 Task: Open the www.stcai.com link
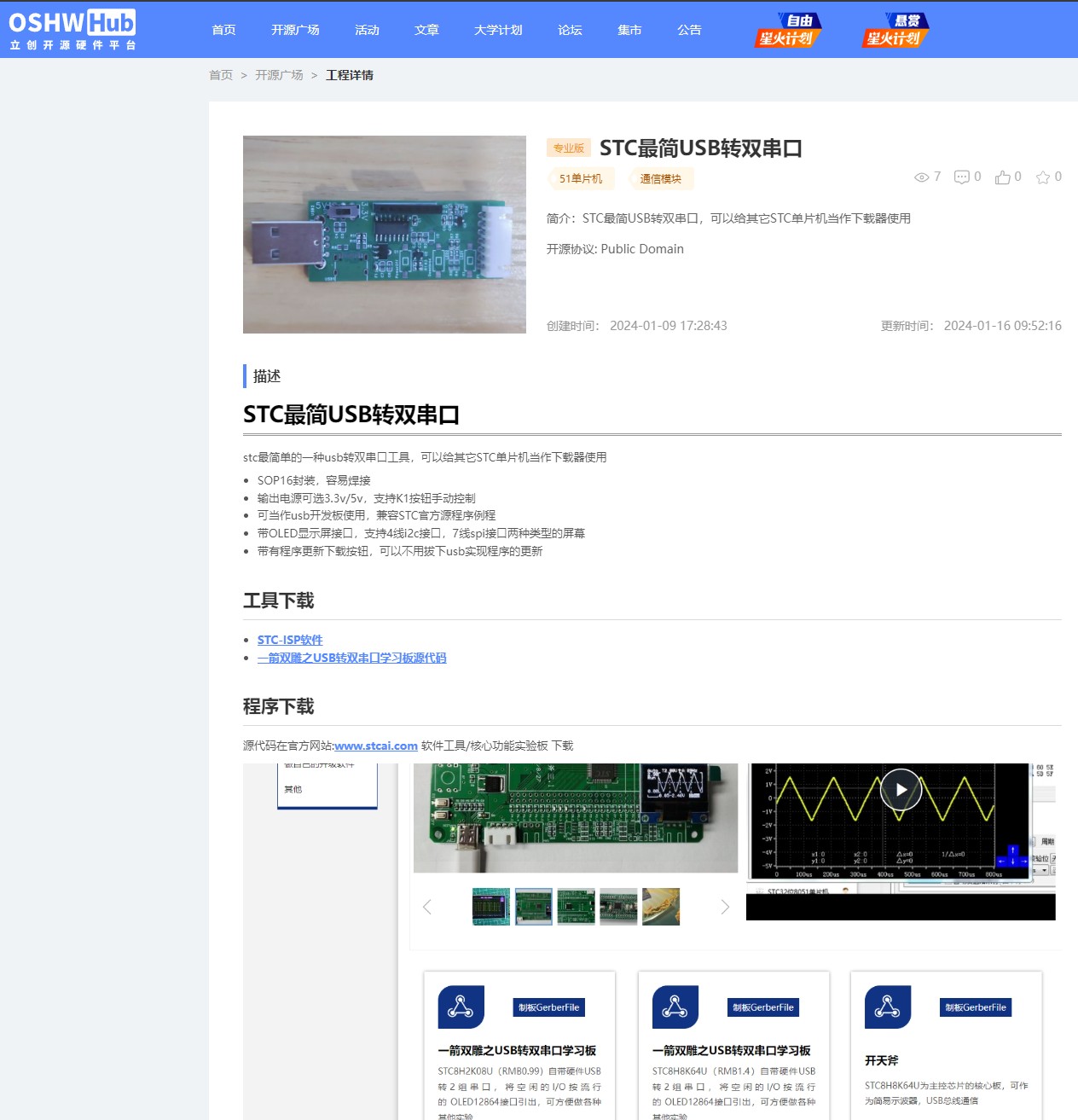[x=376, y=746]
